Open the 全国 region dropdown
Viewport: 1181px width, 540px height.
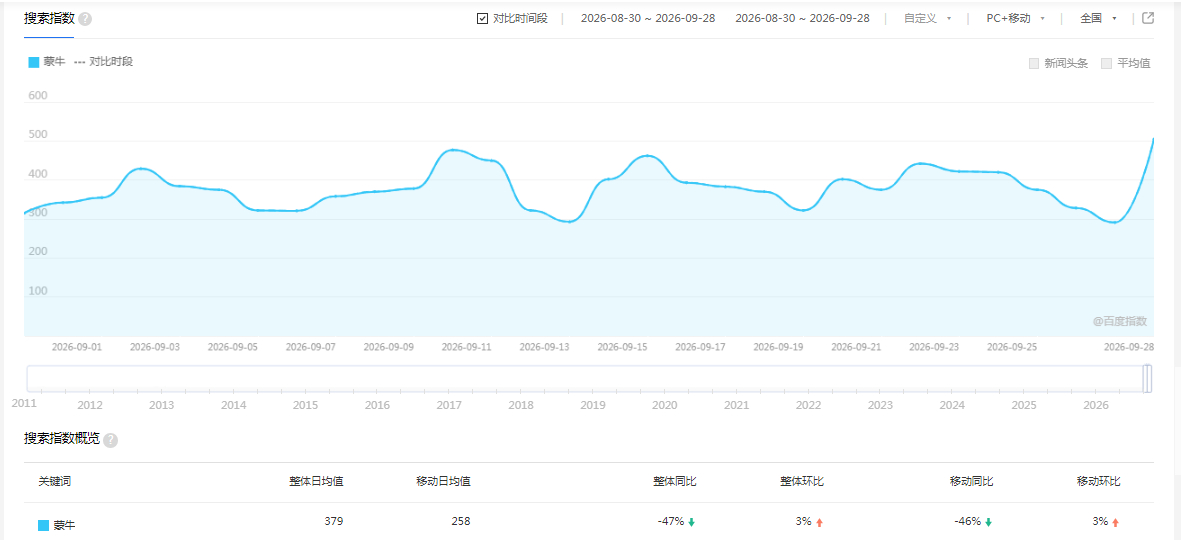[1098, 18]
